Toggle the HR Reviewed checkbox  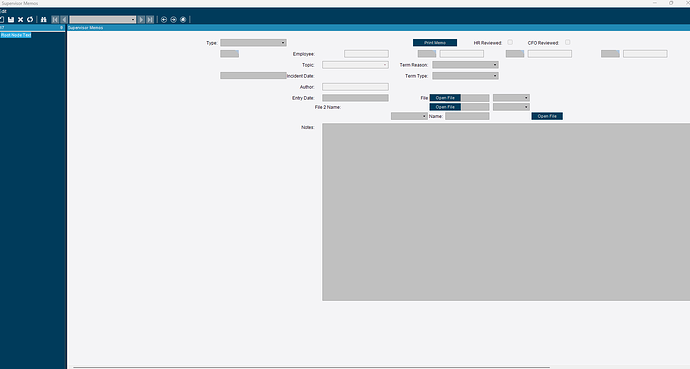click(x=510, y=42)
